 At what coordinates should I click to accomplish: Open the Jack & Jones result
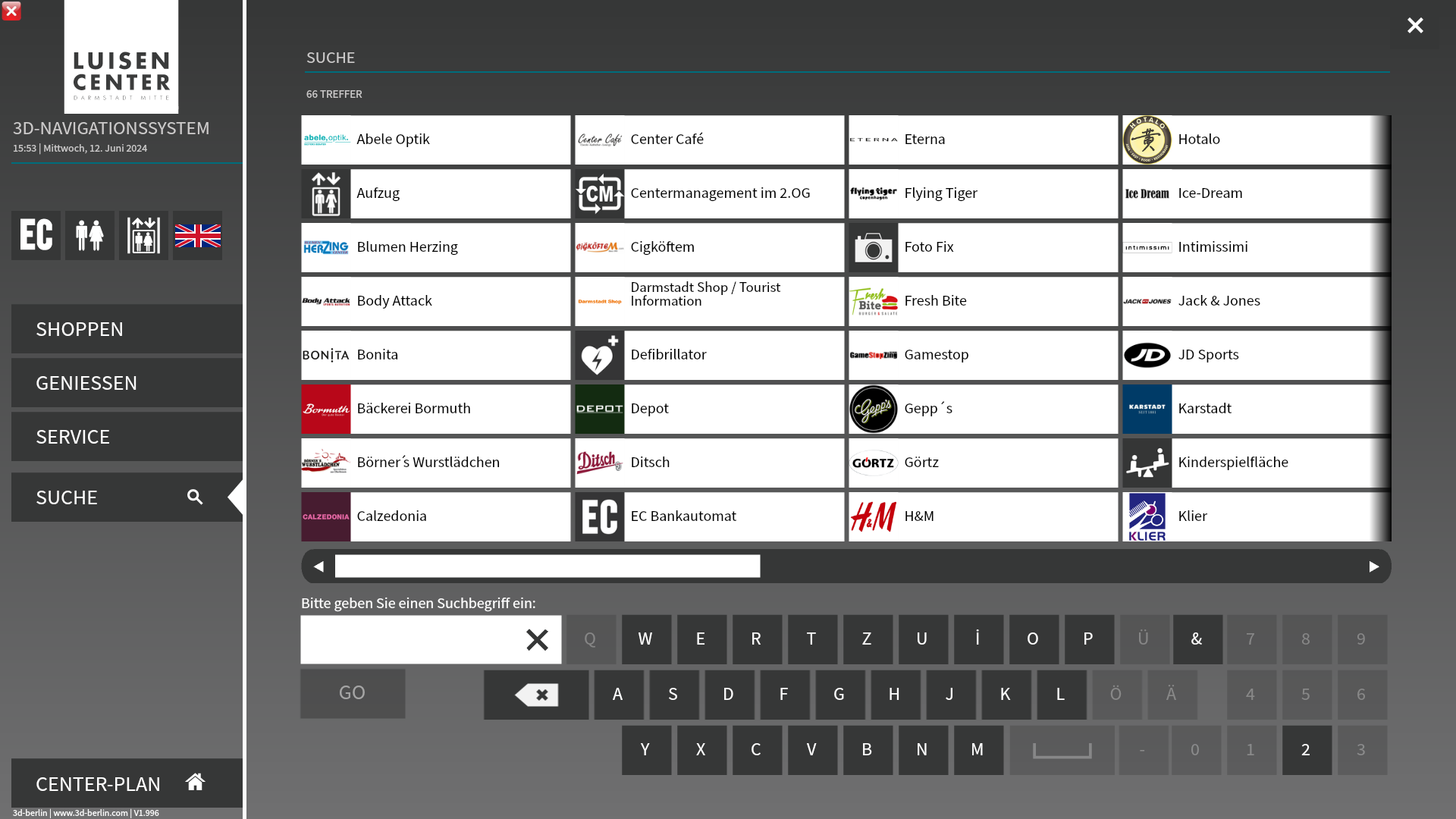pos(1257,301)
